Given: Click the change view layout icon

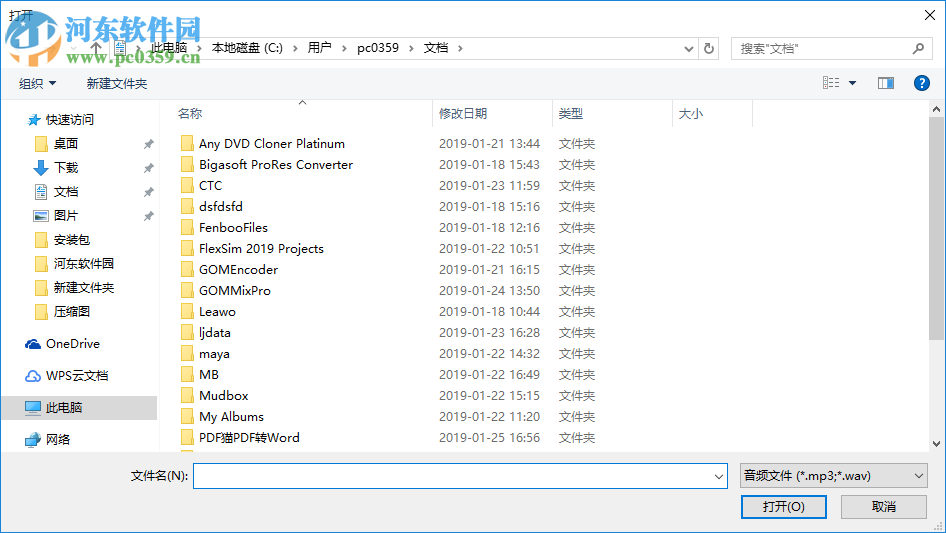Looking at the screenshot, I should (831, 83).
